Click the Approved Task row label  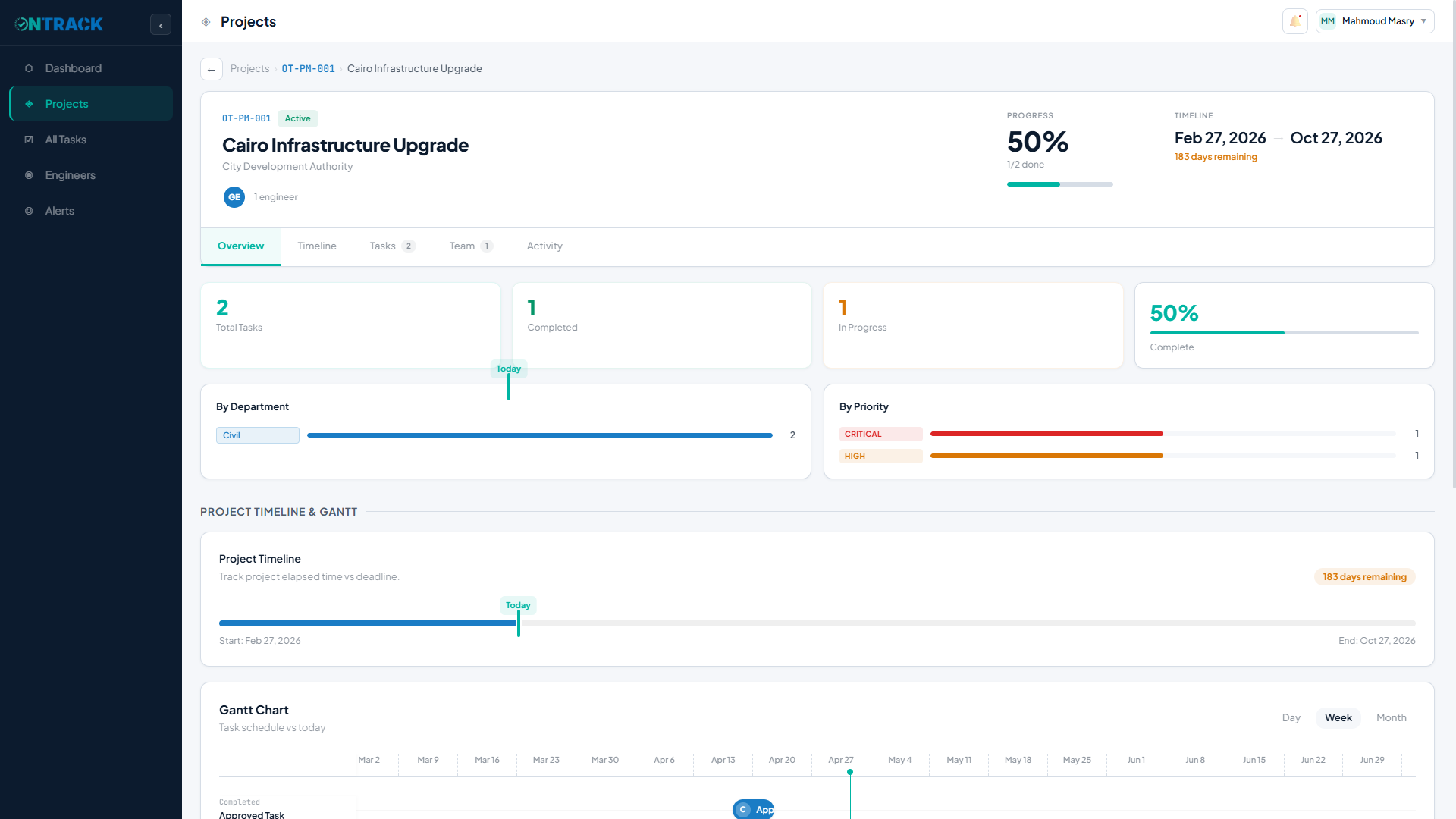252,814
